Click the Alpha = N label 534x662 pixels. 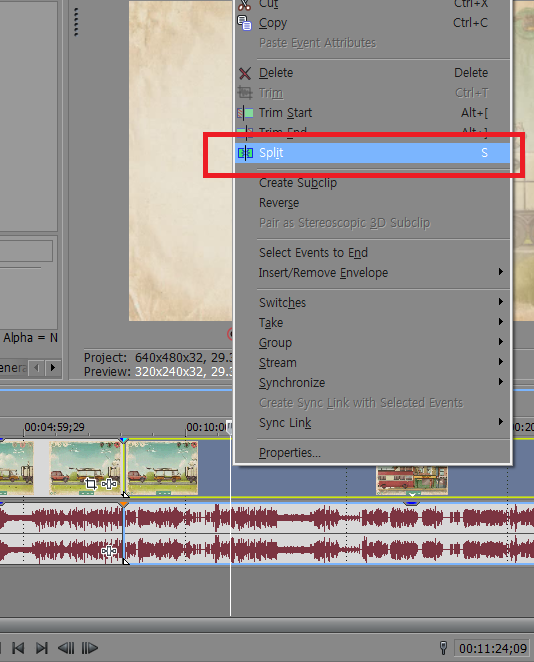click(x=30, y=338)
